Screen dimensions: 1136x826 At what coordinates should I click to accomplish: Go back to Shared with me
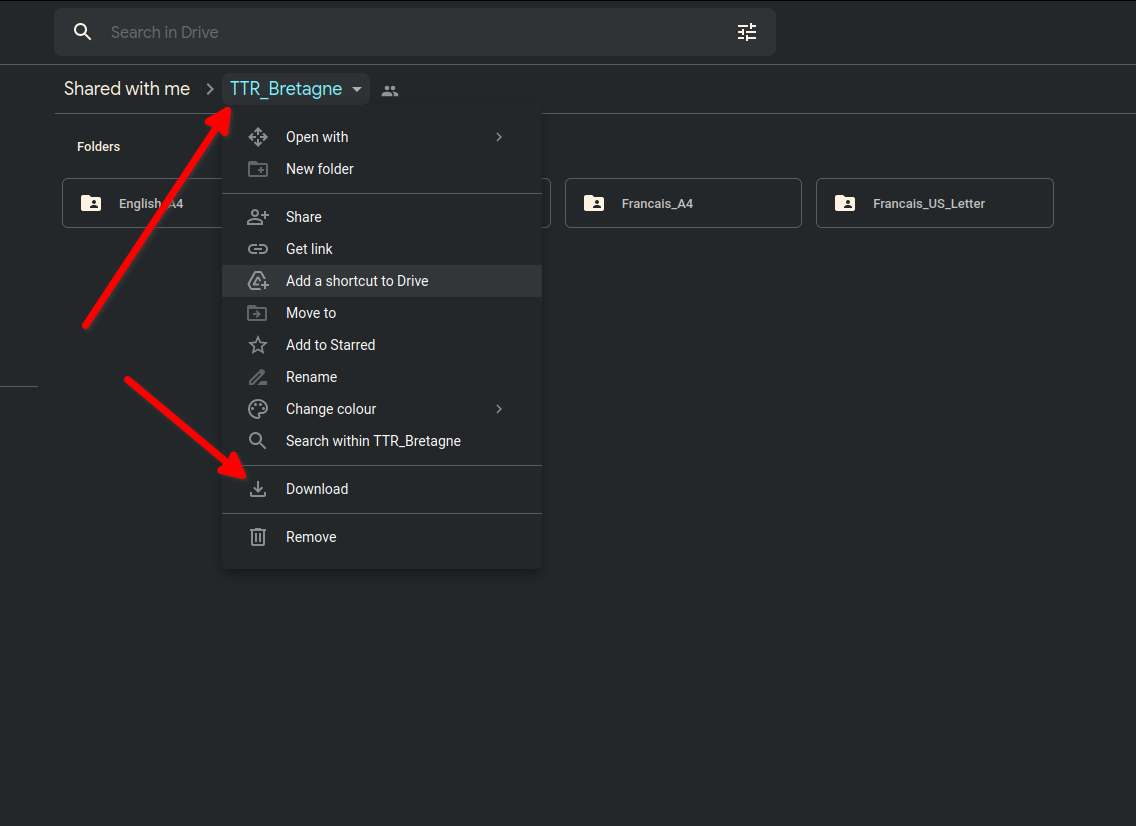pyautogui.click(x=127, y=89)
